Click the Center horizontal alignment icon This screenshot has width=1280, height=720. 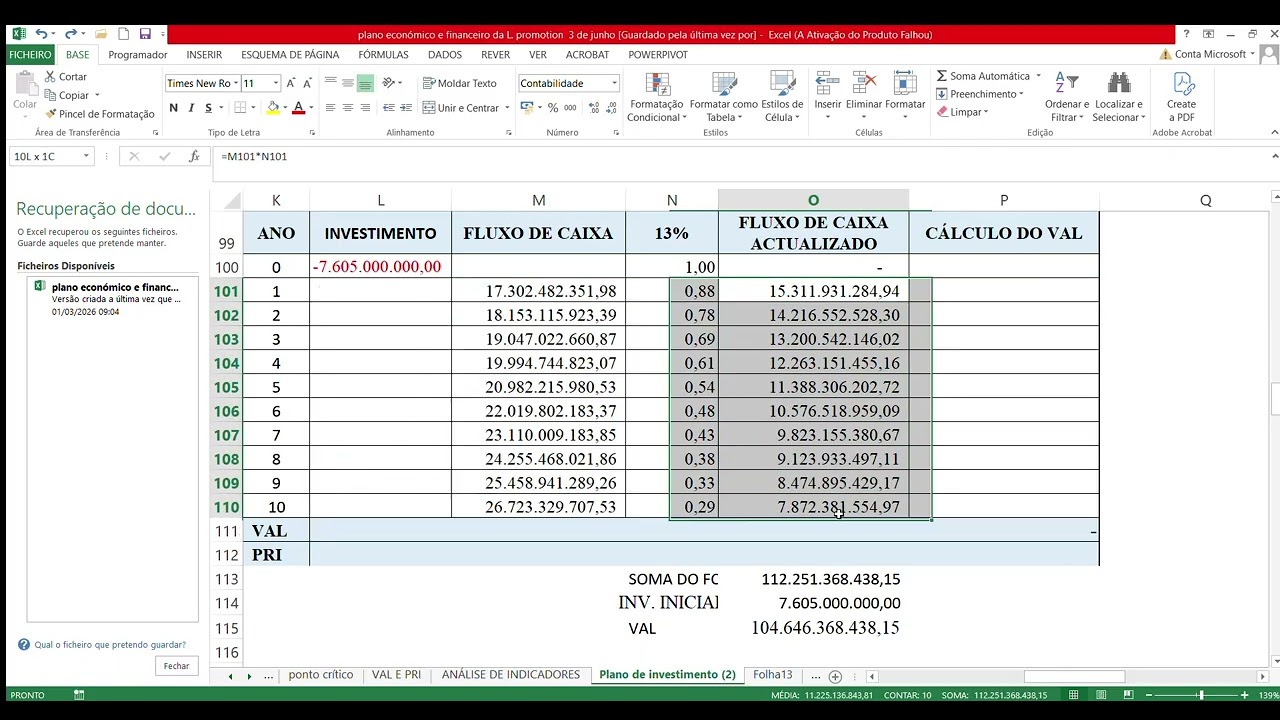tap(347, 108)
